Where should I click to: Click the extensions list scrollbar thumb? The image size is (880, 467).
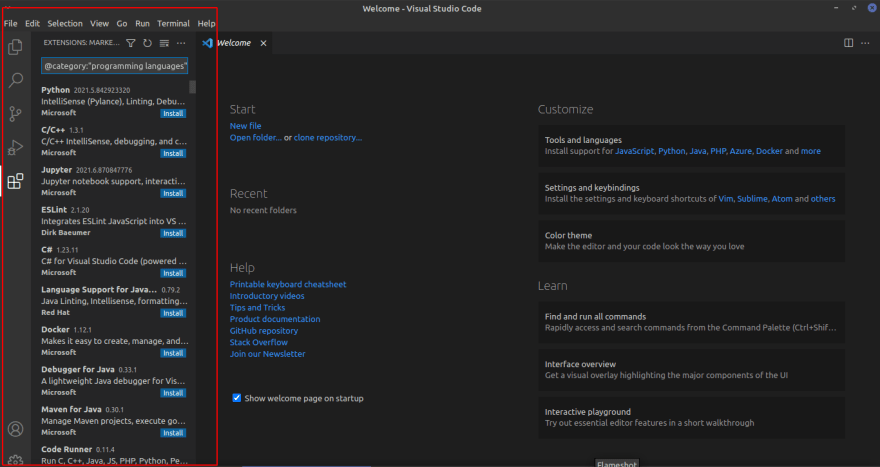point(192,87)
